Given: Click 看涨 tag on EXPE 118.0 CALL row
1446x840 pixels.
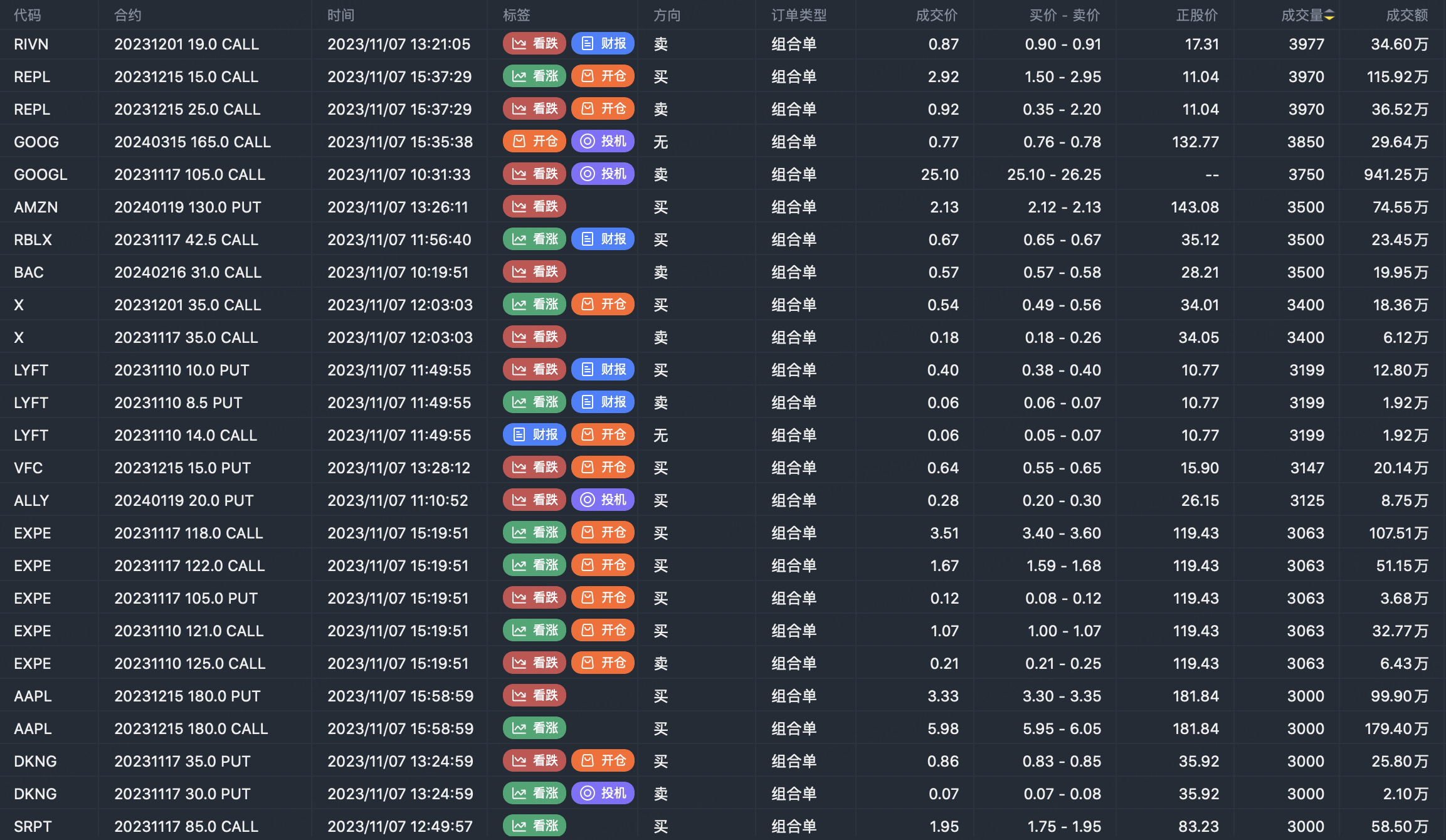Looking at the screenshot, I should pos(535,533).
